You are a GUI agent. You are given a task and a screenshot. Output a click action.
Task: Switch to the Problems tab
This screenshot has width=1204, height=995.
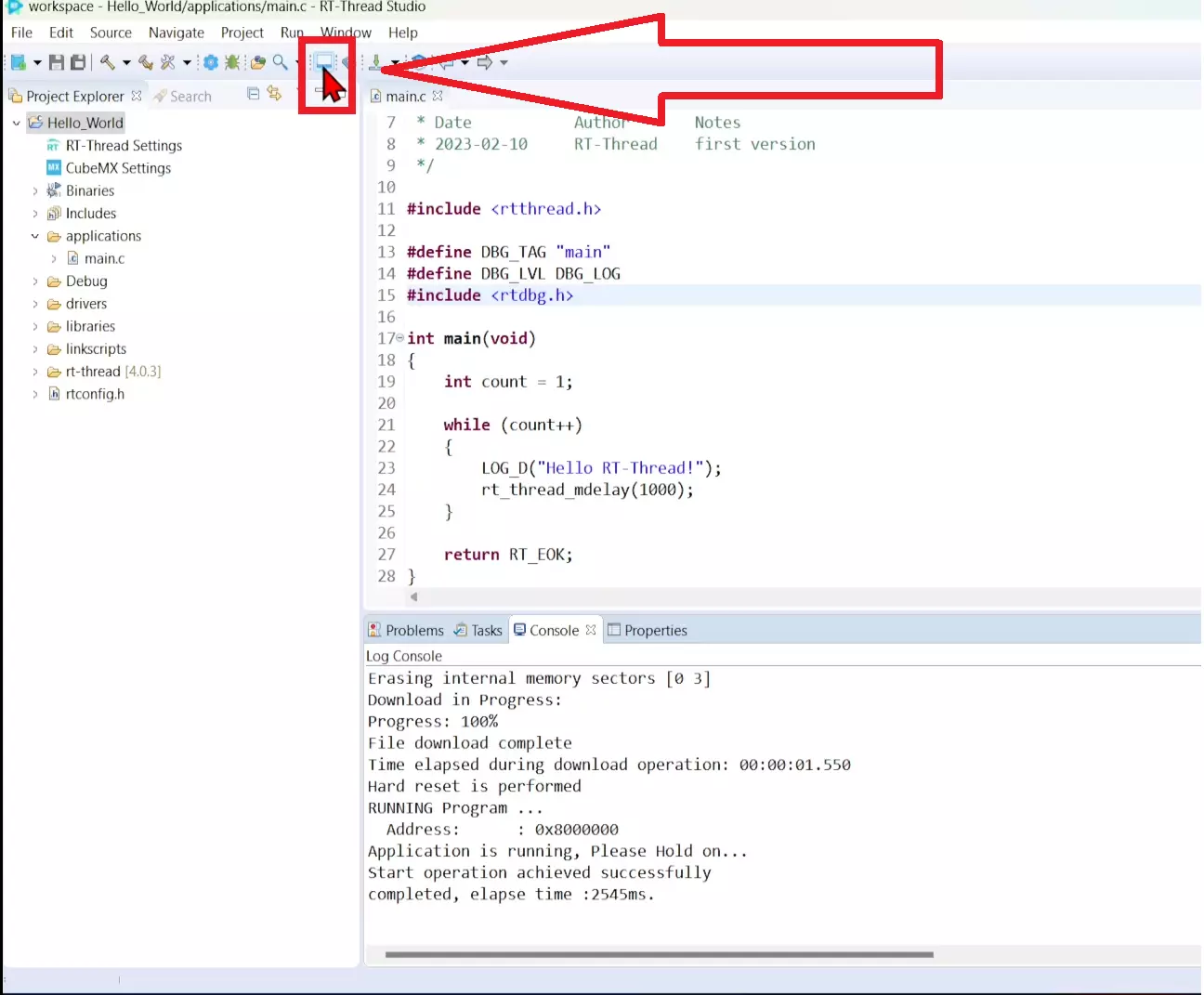pyautogui.click(x=406, y=630)
